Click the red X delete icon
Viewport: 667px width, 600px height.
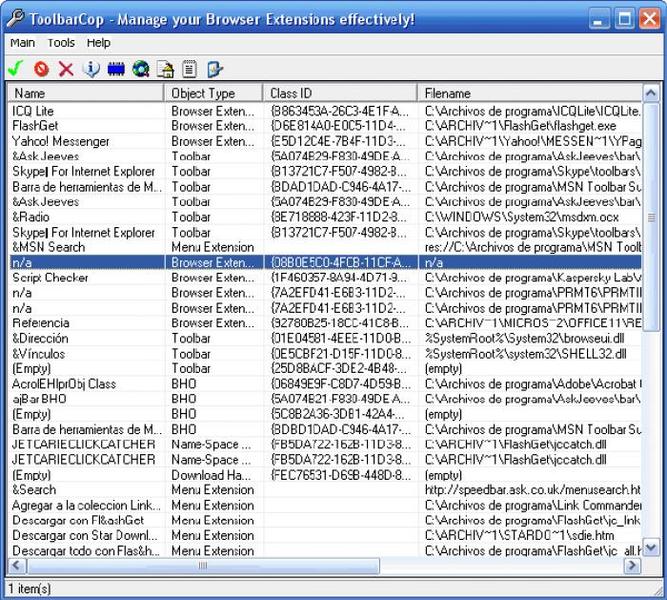click(x=66, y=69)
